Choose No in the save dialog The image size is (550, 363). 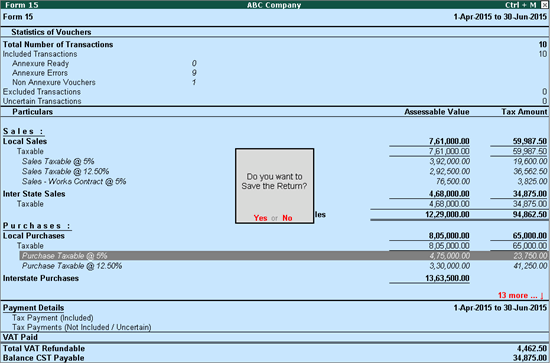pos(287,218)
